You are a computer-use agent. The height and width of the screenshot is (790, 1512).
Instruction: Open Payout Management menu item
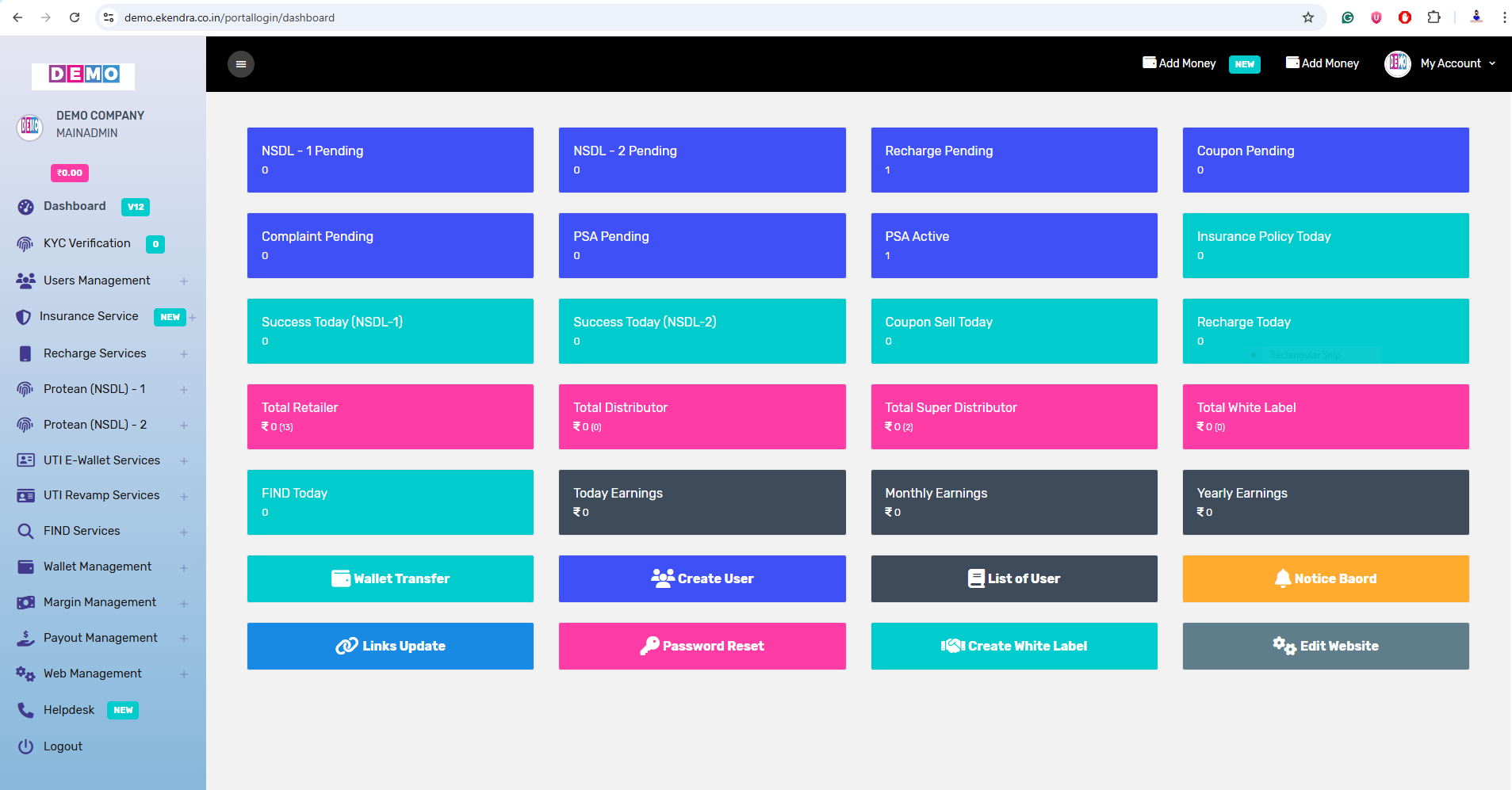(100, 638)
